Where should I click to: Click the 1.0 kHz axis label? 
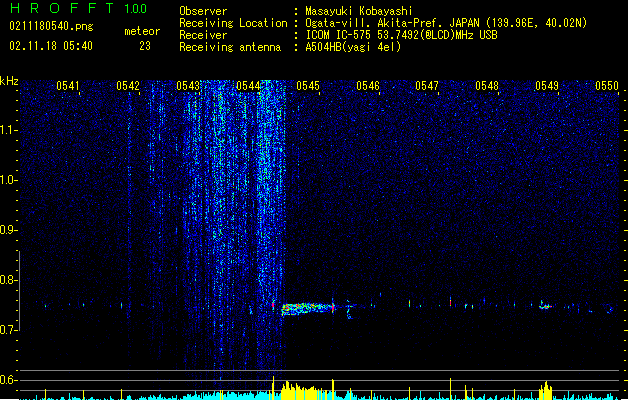point(9,180)
